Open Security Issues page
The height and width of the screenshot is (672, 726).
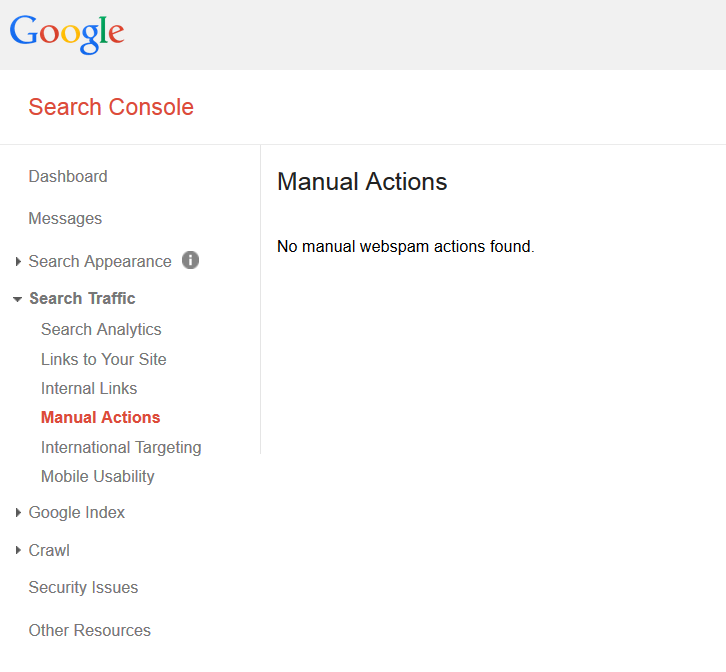pyautogui.click(x=83, y=588)
